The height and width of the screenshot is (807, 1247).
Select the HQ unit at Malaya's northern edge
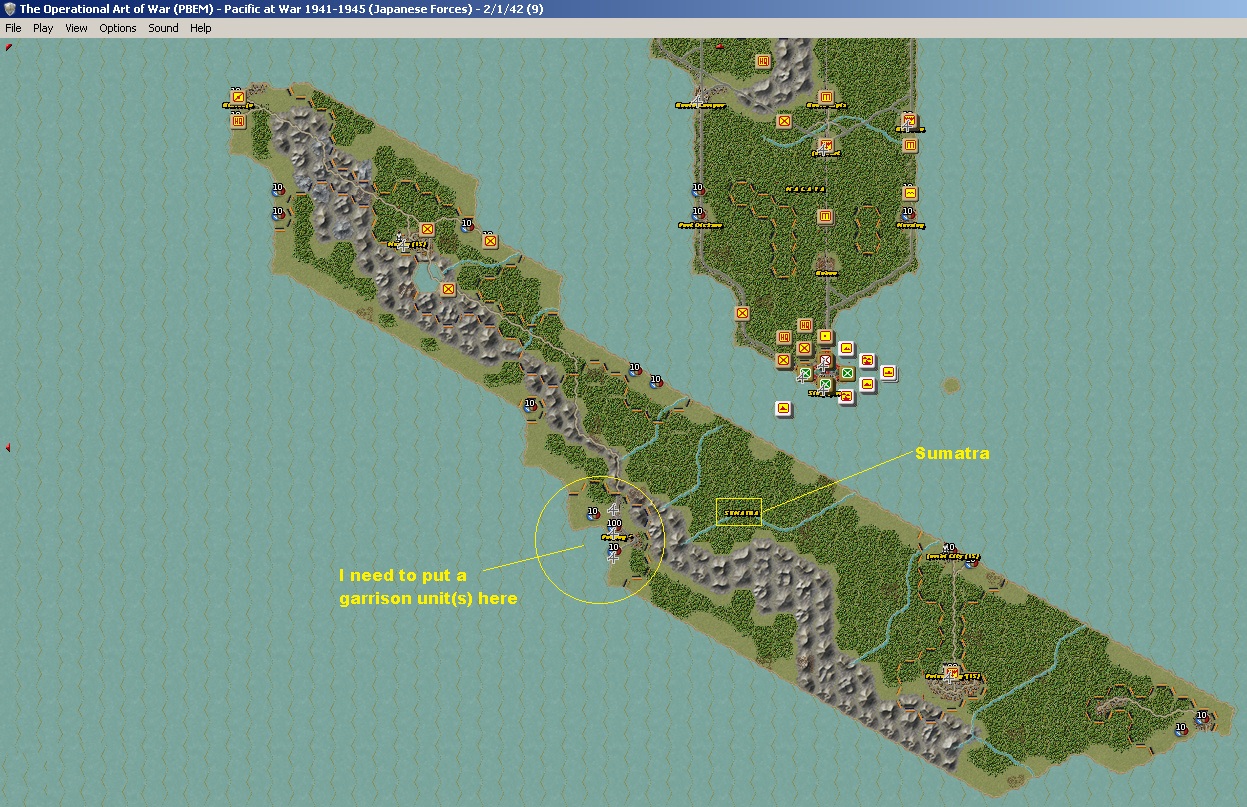click(x=764, y=61)
